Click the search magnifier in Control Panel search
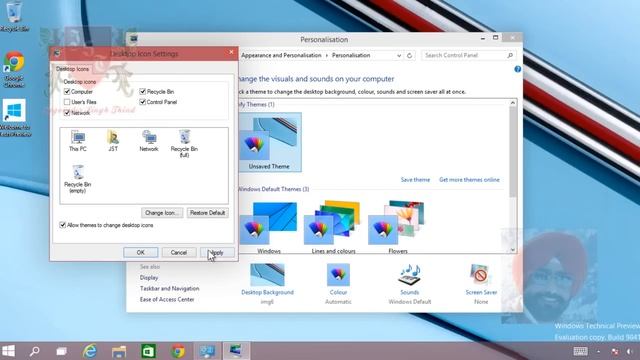 [x=510, y=55]
